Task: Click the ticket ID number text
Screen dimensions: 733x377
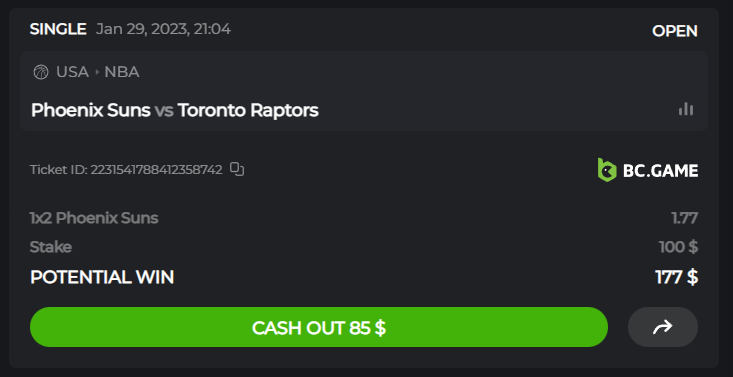Action: (x=156, y=169)
